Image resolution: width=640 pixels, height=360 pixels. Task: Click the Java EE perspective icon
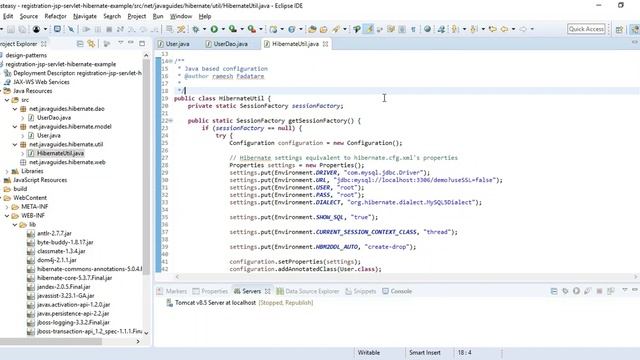coord(635,29)
